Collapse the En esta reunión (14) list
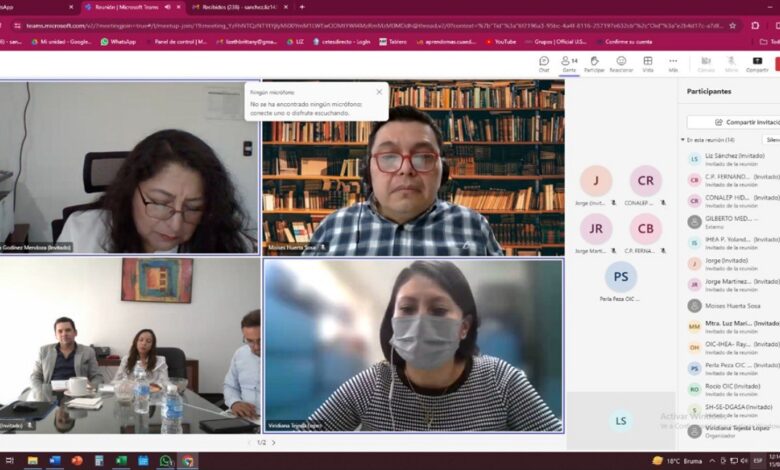780x470 pixels. click(x=683, y=140)
